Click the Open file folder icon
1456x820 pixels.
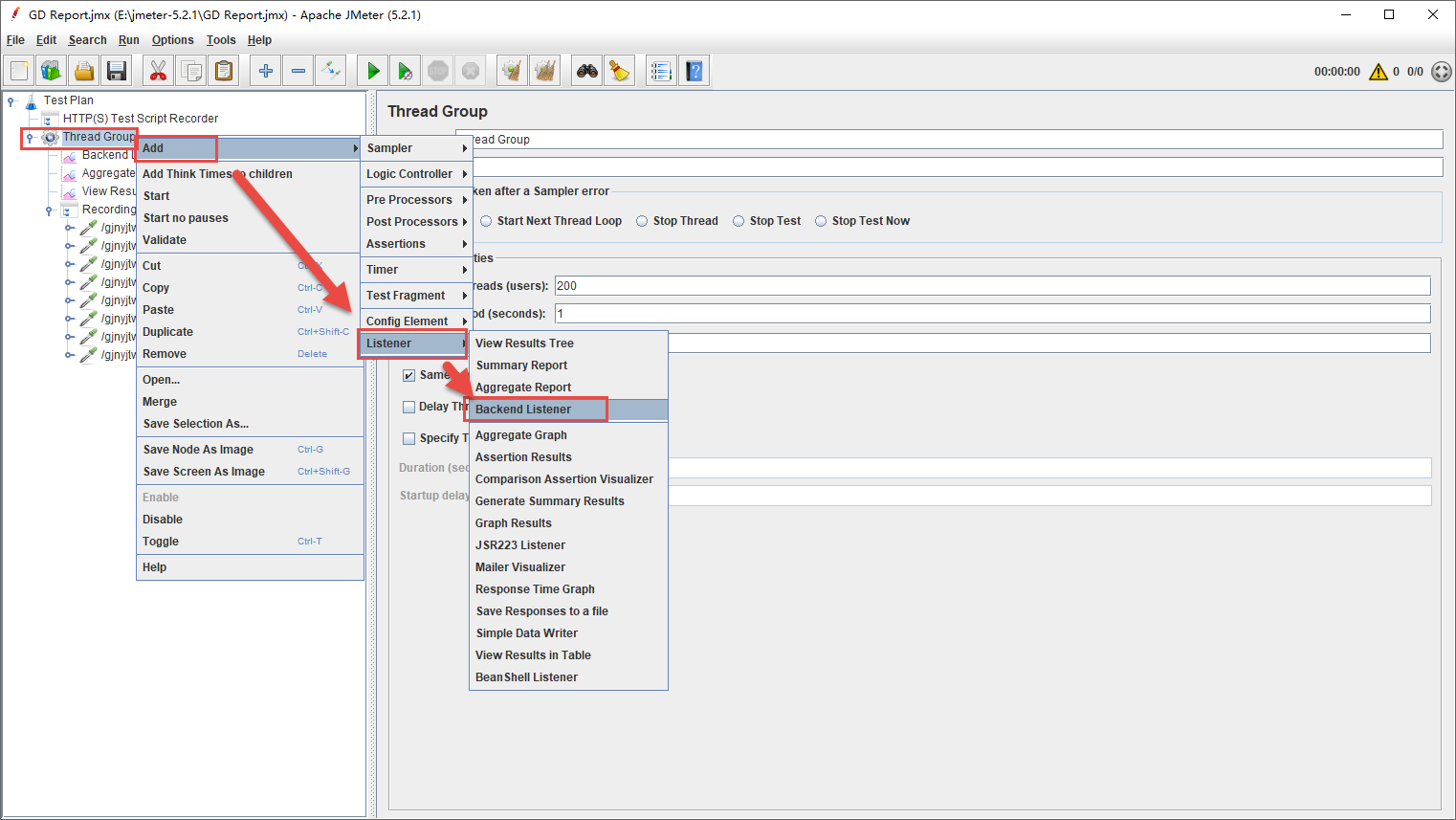[84, 71]
